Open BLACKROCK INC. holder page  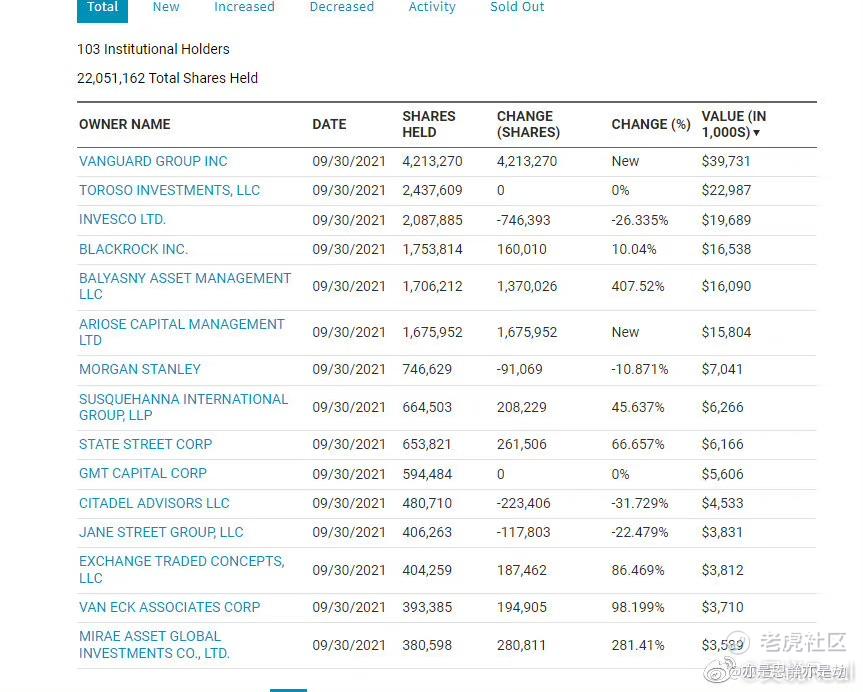point(133,249)
